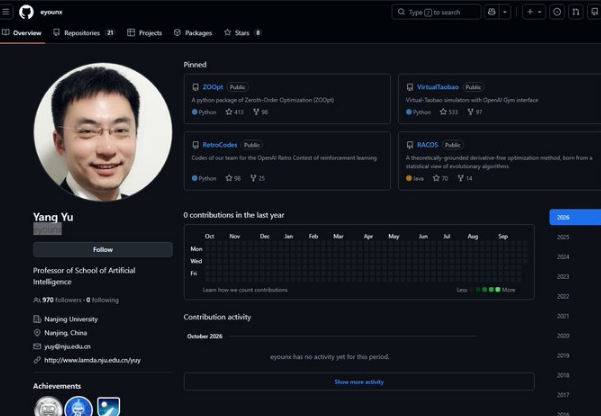The width and height of the screenshot is (601, 416).
Task: Open the RetroCodes pinned repository
Action: click(x=220, y=145)
